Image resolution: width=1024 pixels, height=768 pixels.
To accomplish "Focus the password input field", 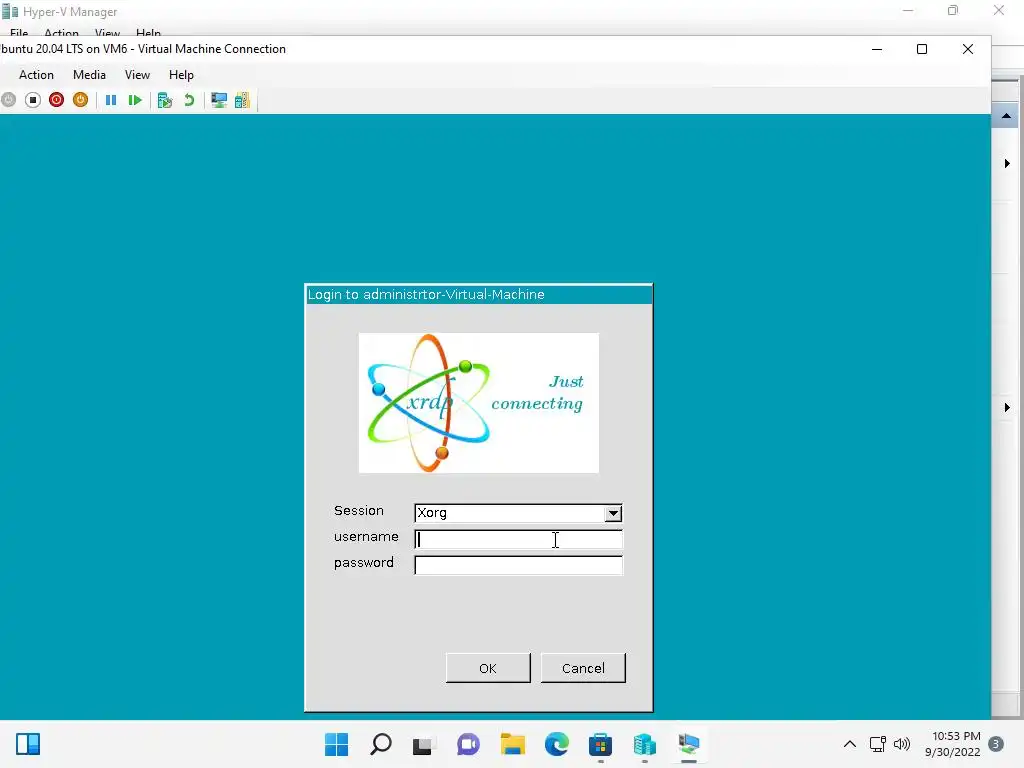I will 518,565.
